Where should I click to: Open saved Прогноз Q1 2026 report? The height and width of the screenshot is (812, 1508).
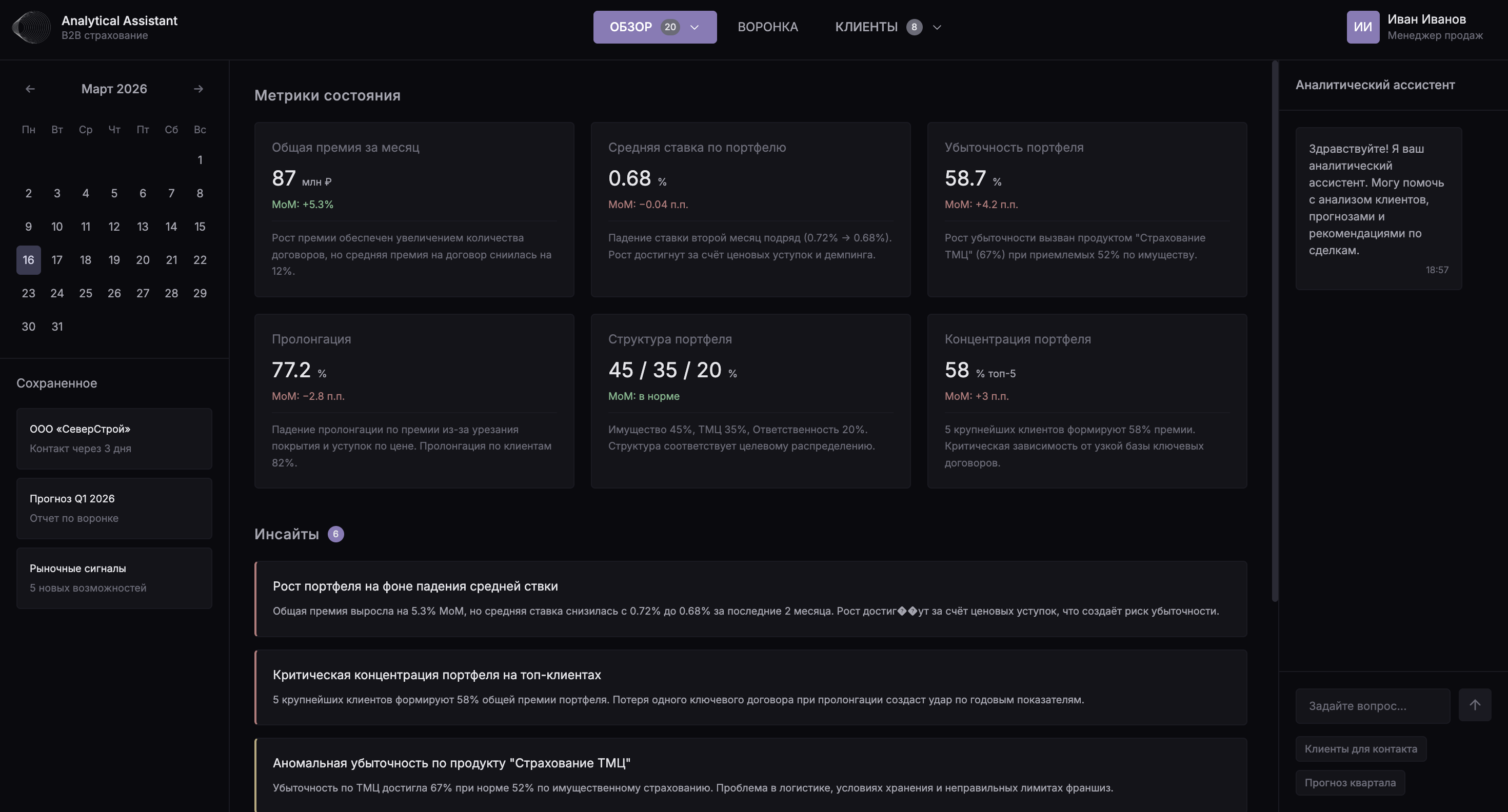click(114, 509)
